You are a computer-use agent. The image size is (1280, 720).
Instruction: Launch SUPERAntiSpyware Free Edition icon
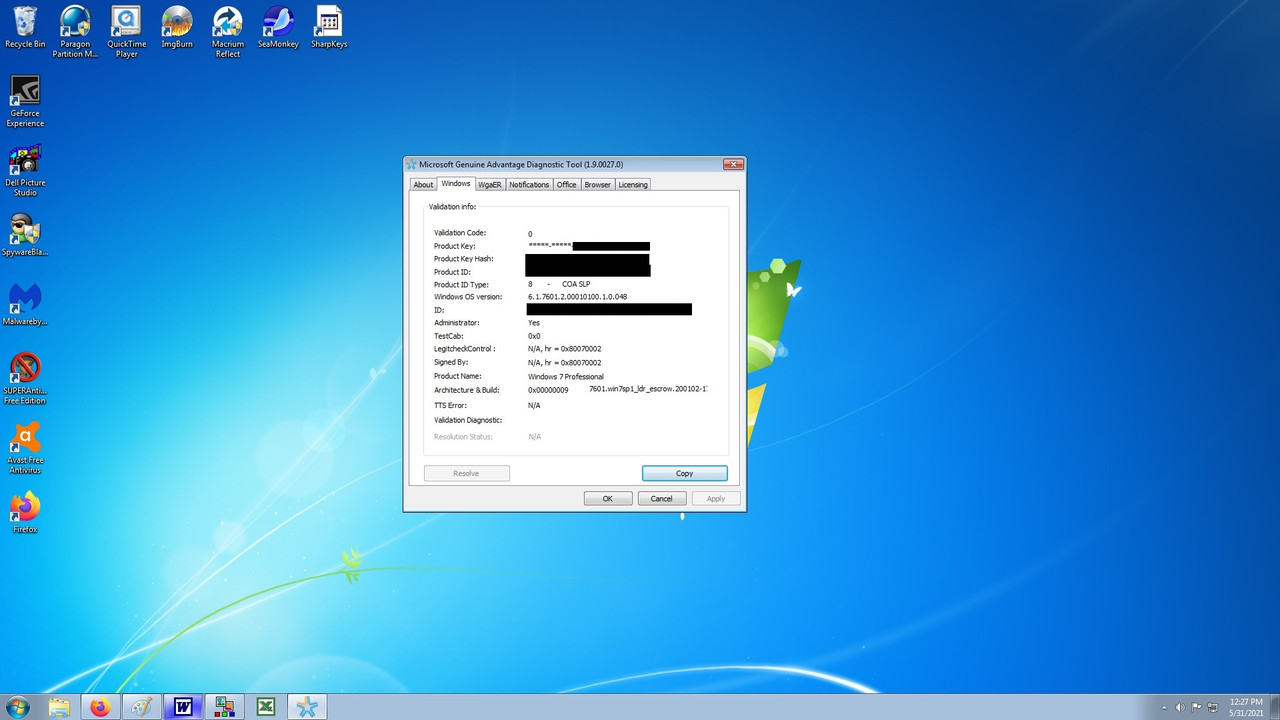pos(25,378)
